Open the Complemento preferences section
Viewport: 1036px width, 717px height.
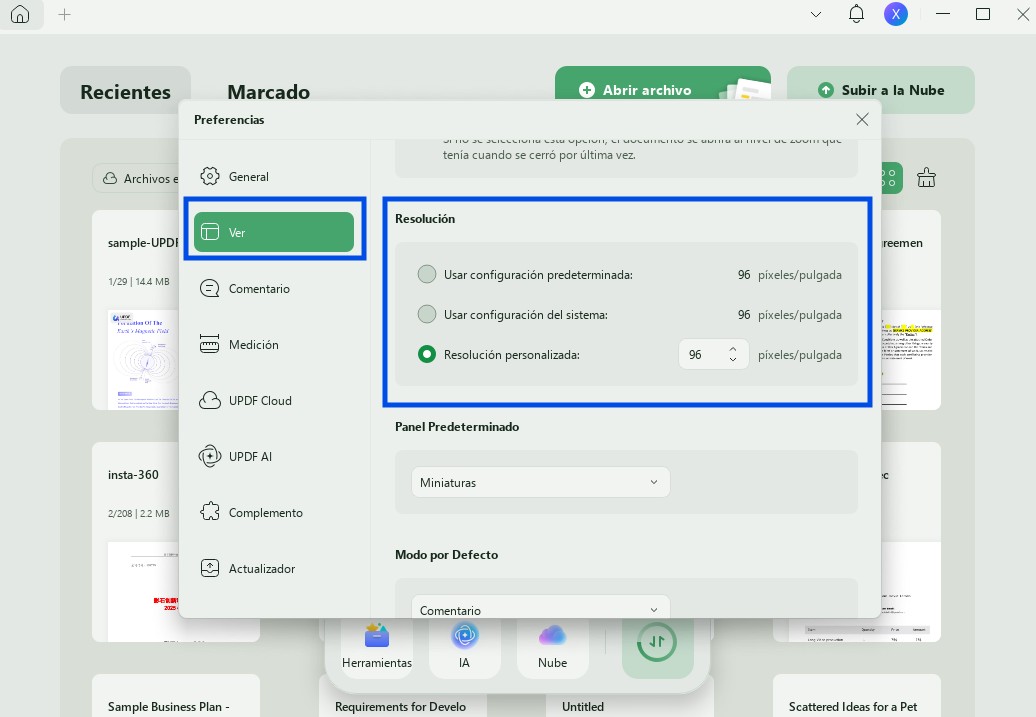coord(265,512)
